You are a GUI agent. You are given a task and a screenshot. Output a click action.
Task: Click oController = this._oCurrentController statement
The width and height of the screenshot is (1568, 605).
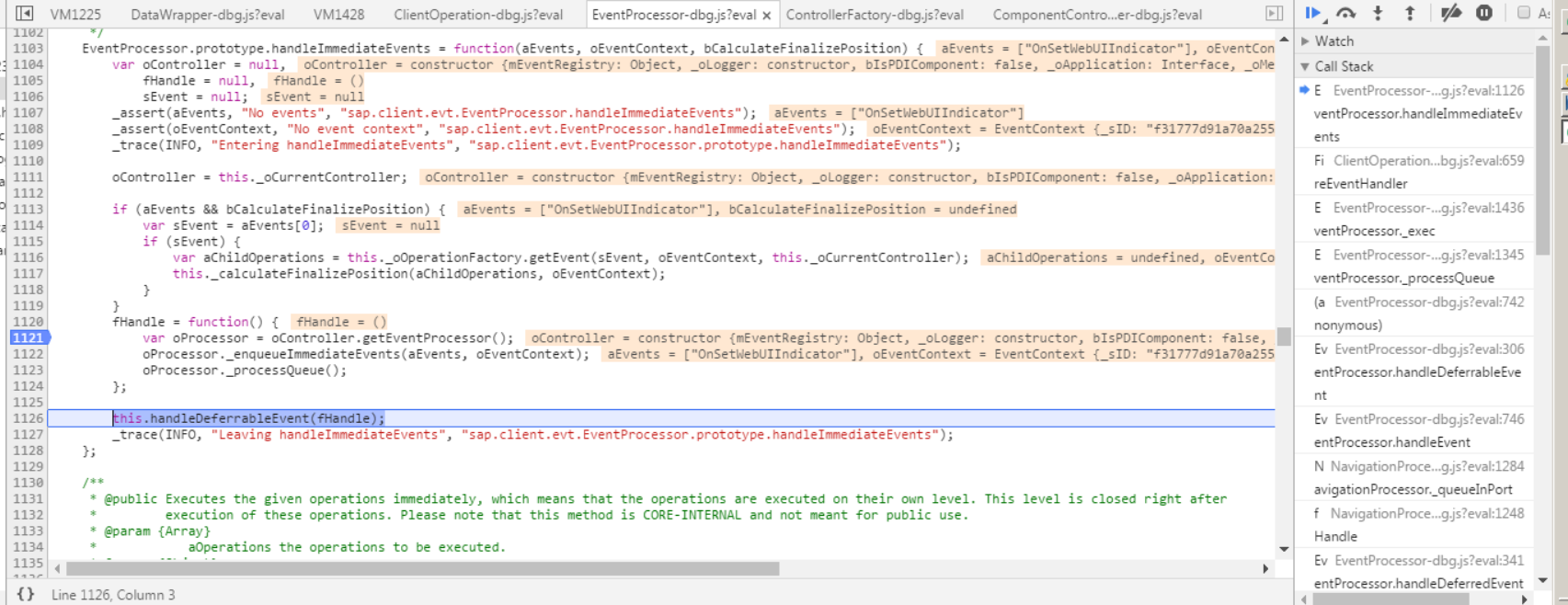pyautogui.click(x=259, y=177)
